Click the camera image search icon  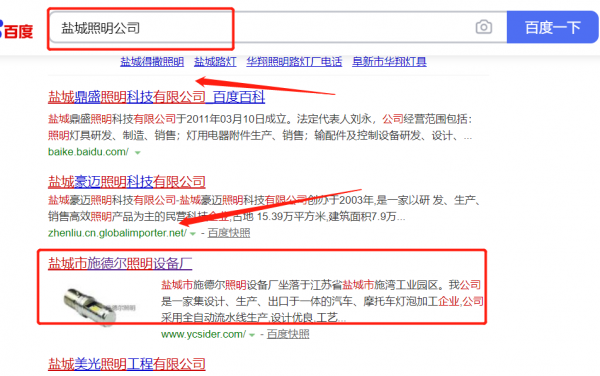[484, 27]
